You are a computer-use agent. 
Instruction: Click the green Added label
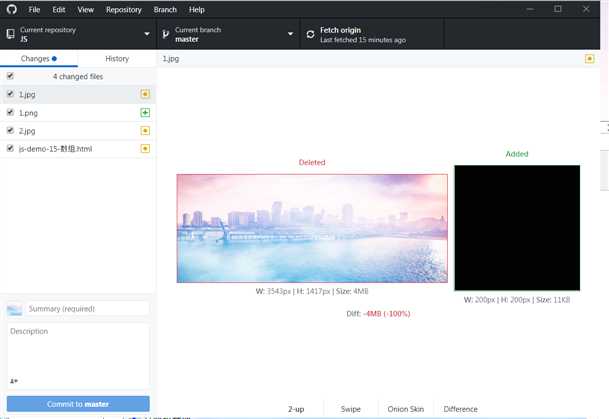point(517,154)
